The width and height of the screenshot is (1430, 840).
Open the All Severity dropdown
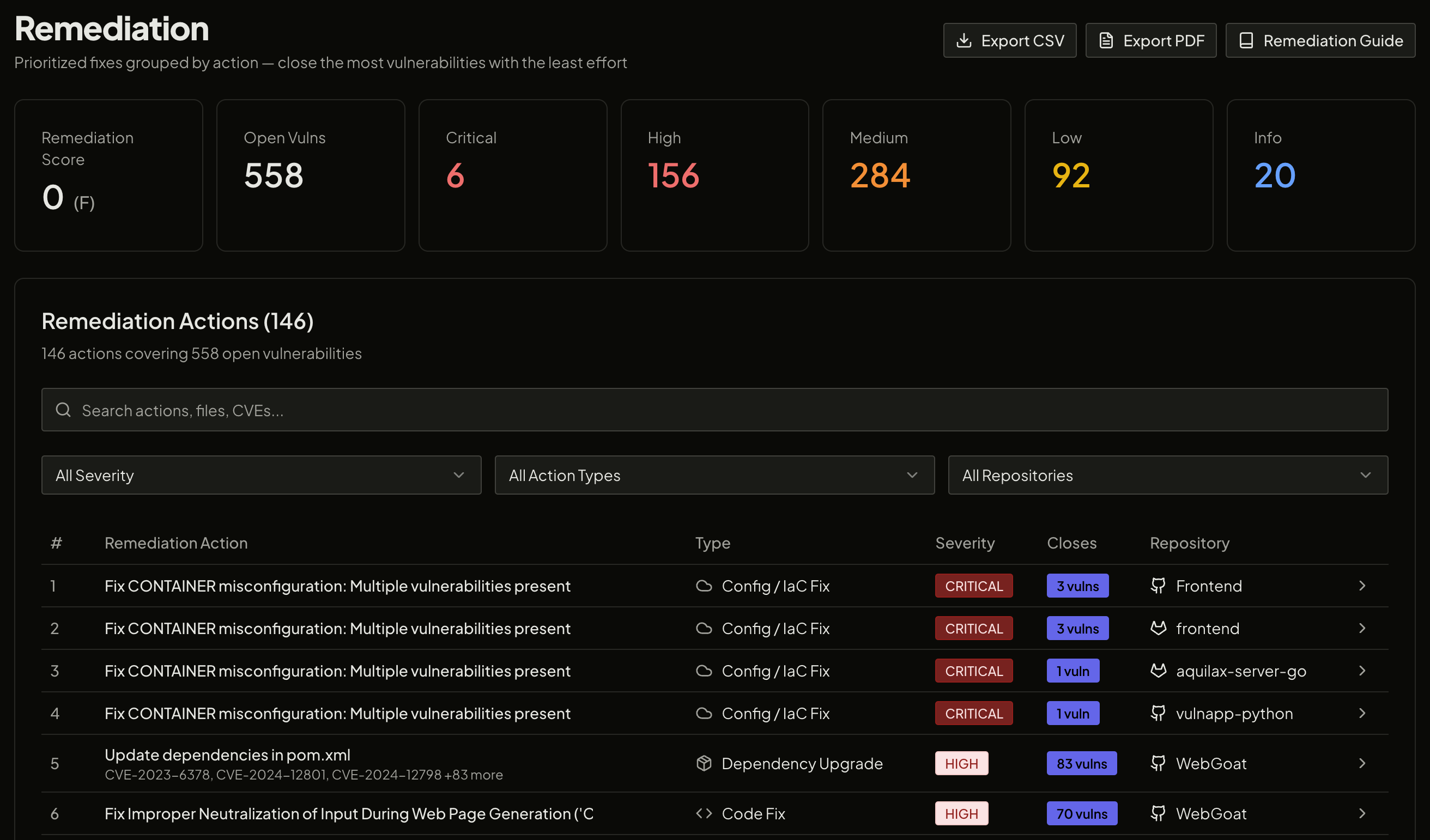click(261, 474)
